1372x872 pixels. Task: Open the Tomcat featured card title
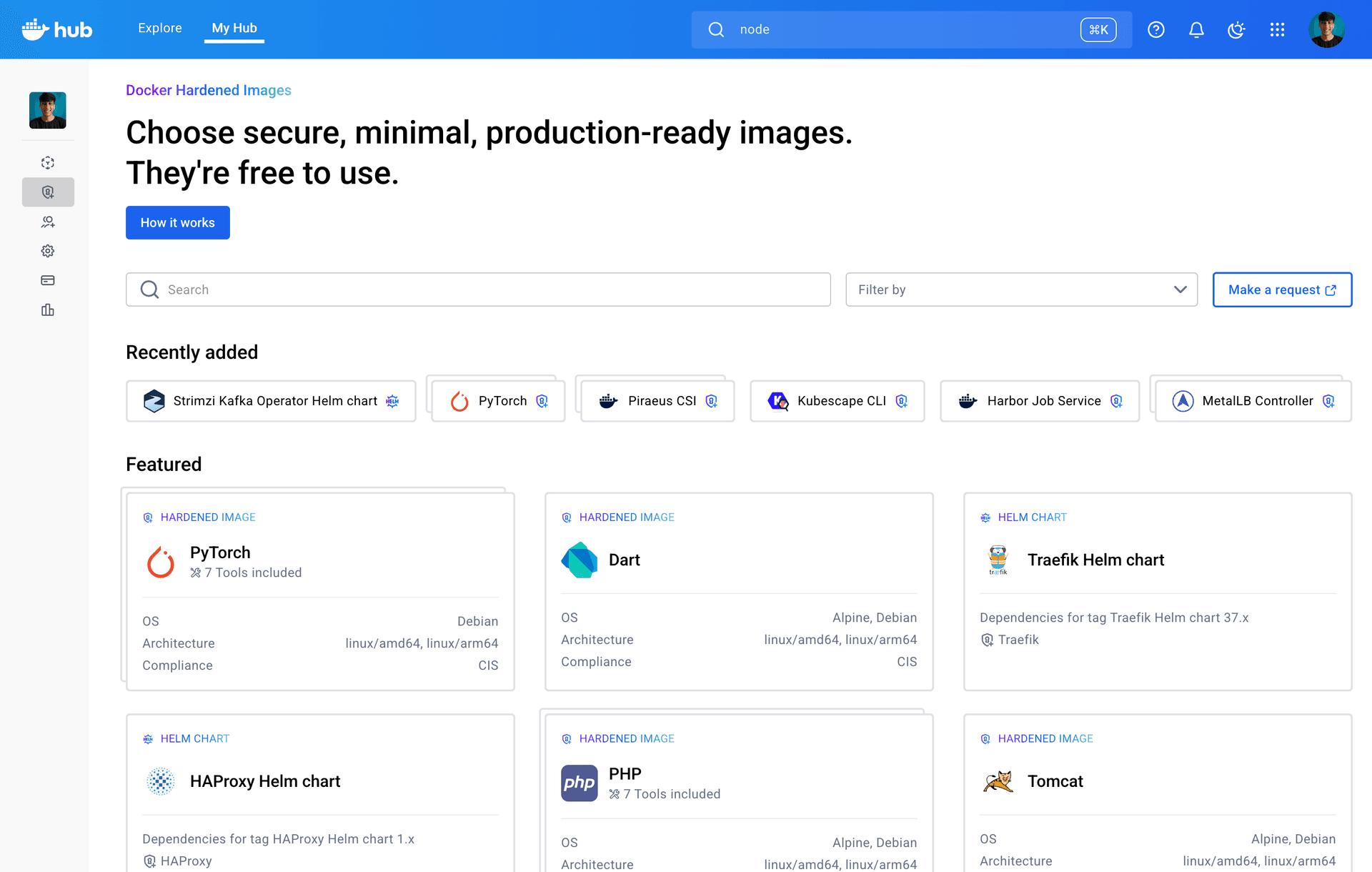[1055, 781]
